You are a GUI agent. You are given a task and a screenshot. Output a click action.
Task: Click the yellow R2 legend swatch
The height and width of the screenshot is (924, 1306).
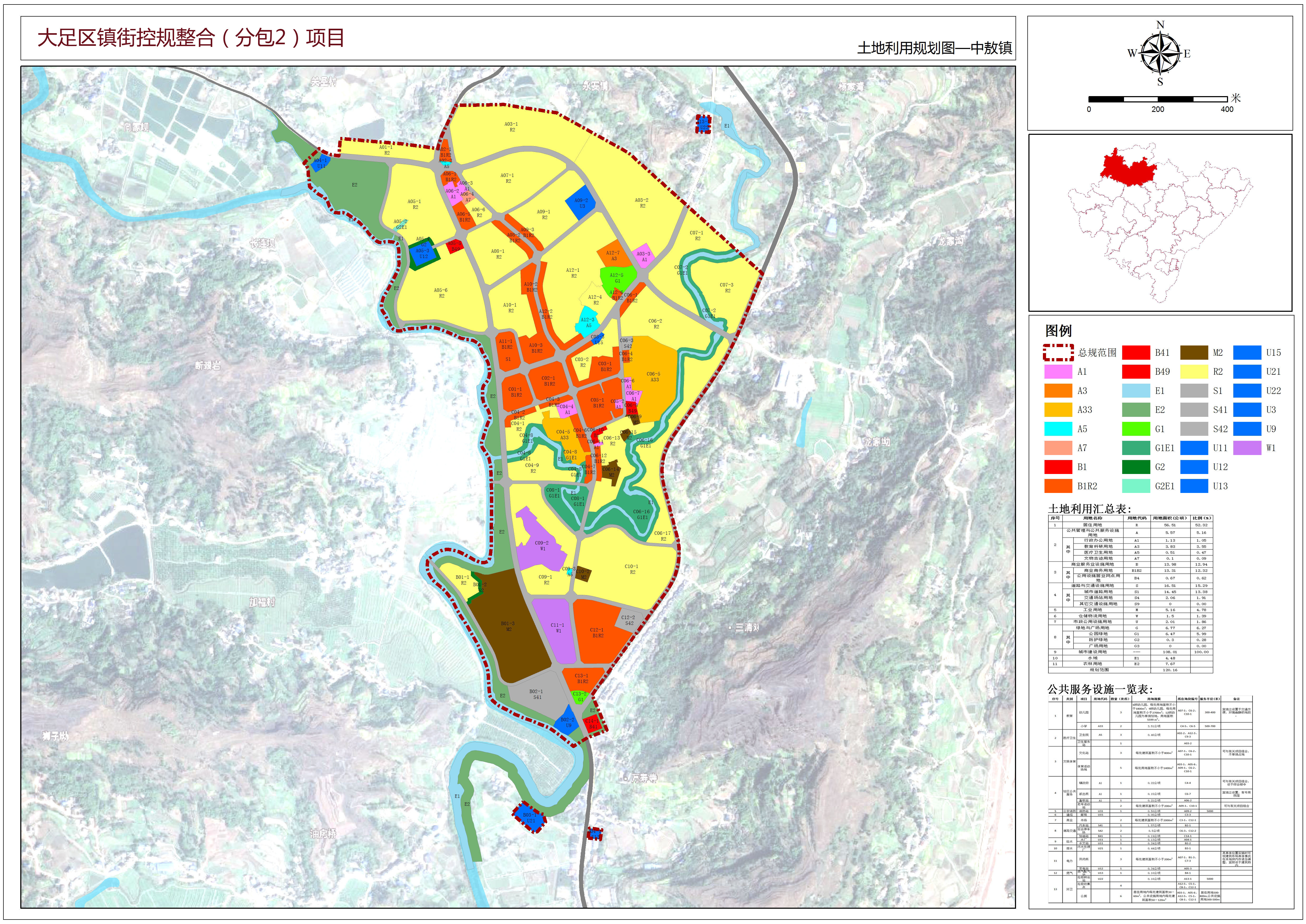coord(1194,372)
